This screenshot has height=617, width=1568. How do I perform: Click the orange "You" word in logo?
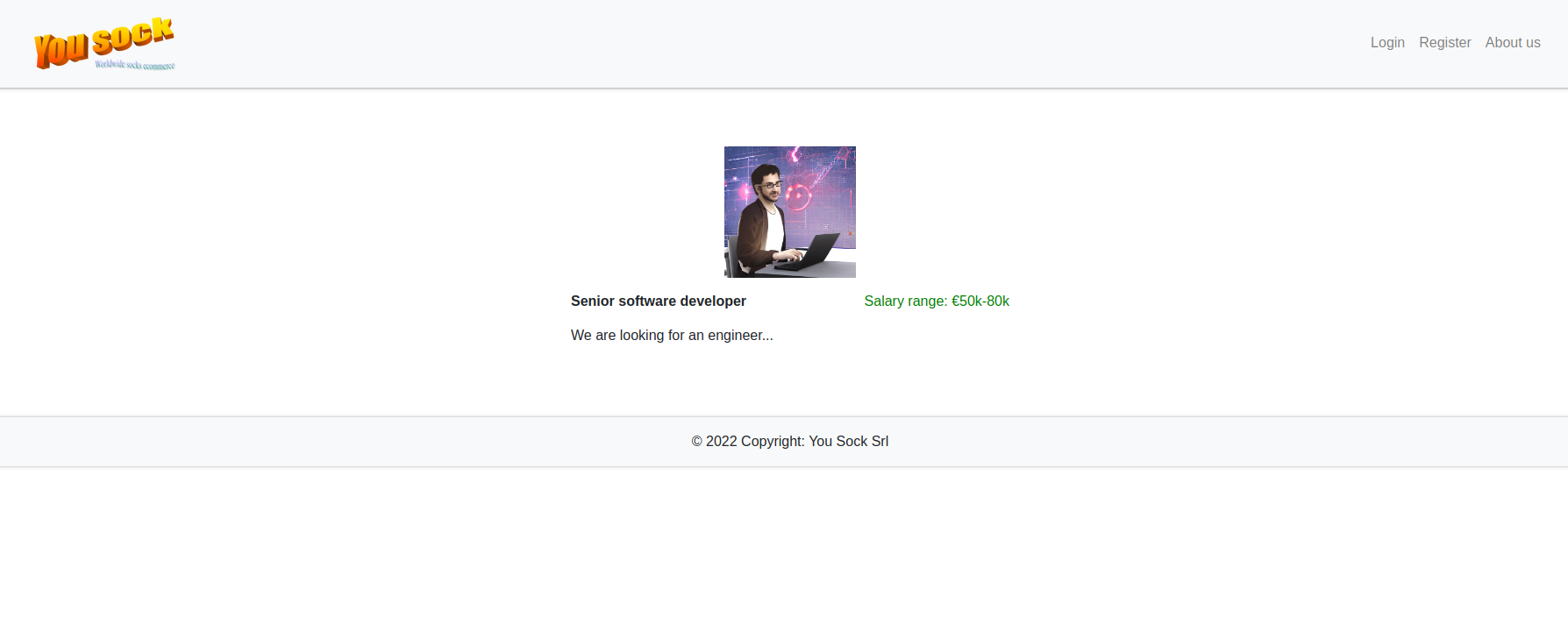[61, 49]
